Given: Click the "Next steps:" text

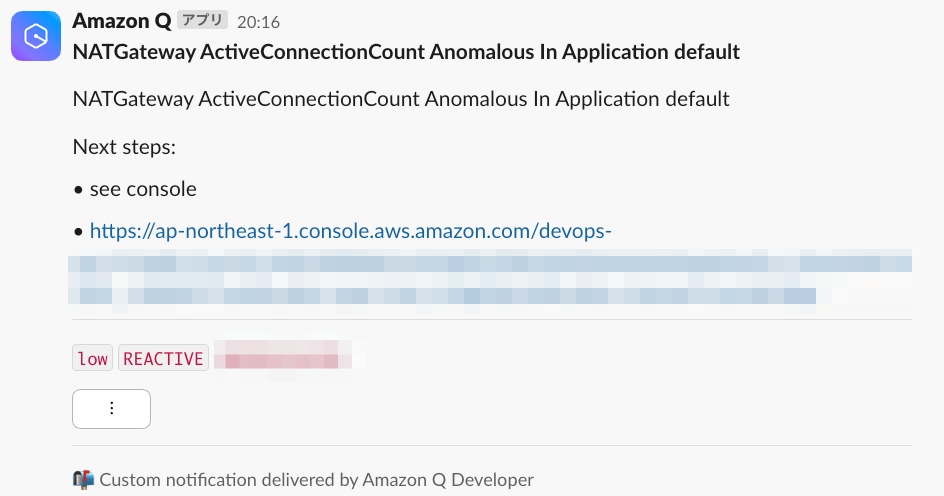Looking at the screenshot, I should (124, 147).
